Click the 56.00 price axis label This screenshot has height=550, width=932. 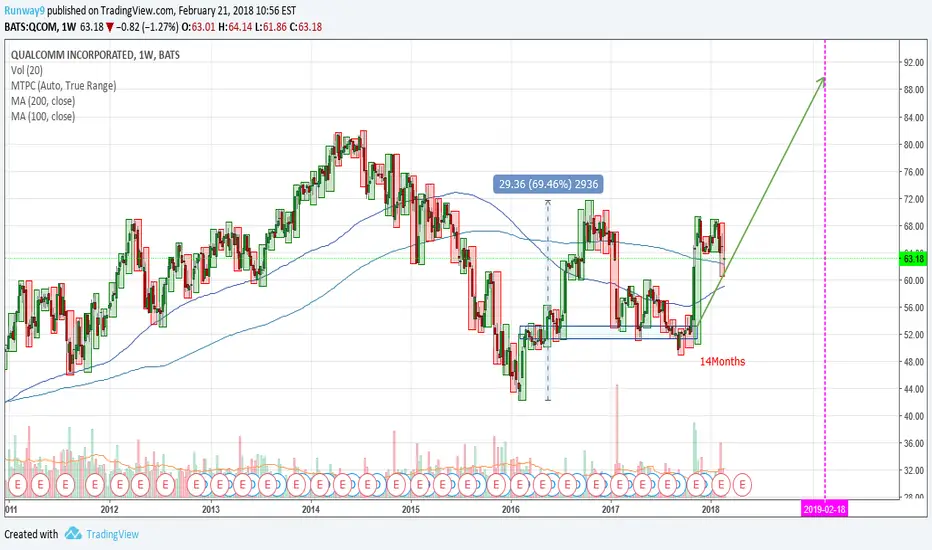[914, 307]
